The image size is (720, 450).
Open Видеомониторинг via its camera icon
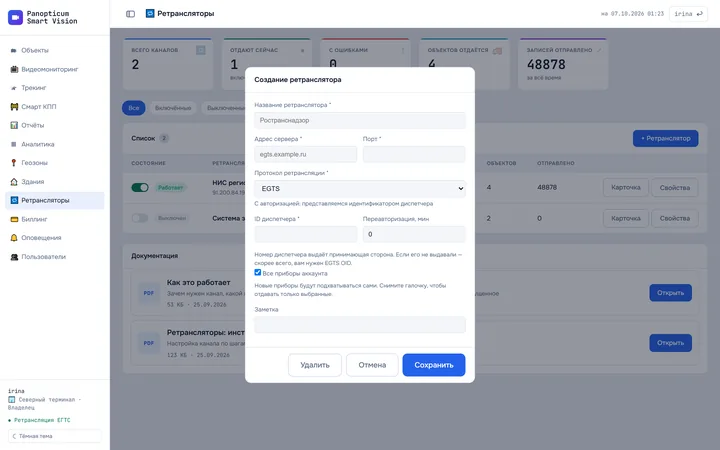[x=14, y=69]
